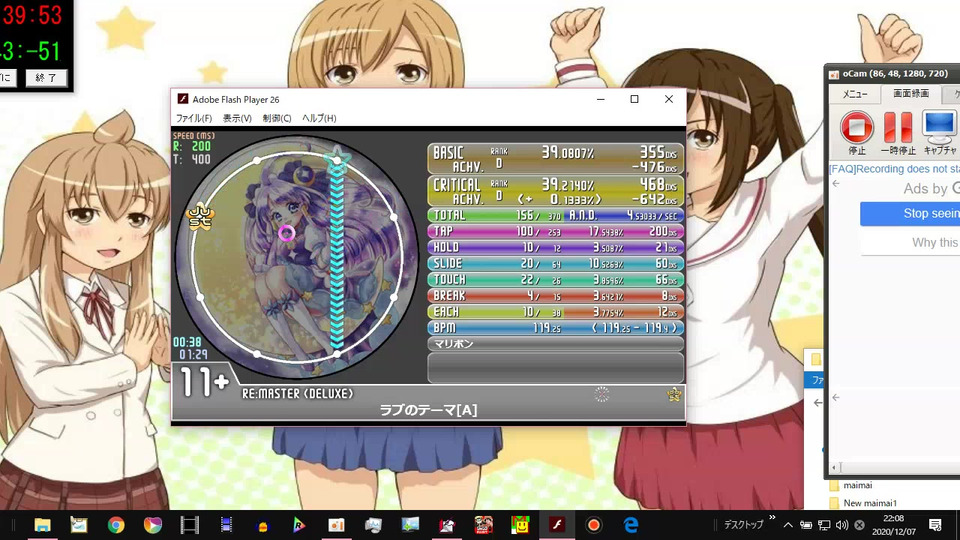This screenshot has height=540, width=960.
Task: Select the New maimai1 folder in Explorer
Action: 869,503
